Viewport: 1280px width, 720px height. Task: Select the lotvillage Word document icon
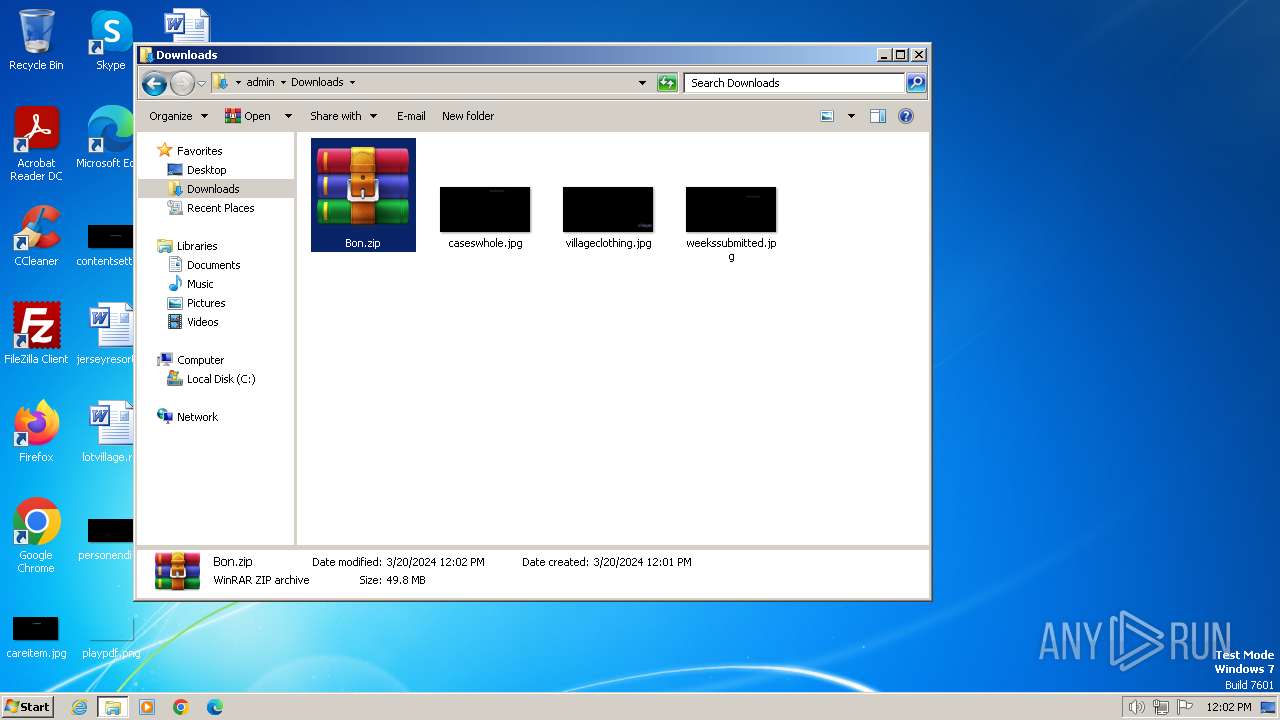click(x=108, y=432)
